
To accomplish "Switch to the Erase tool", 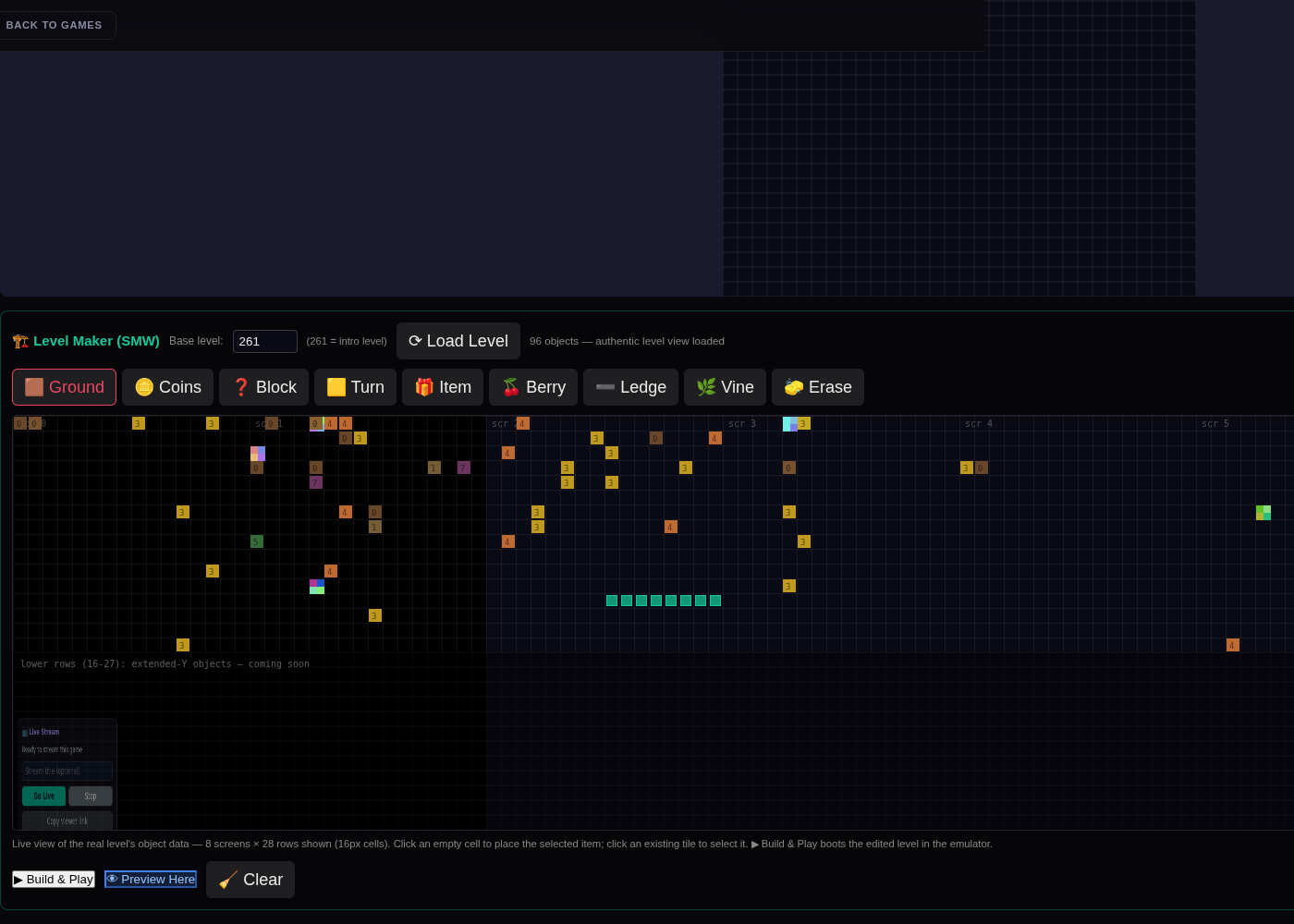I will 818,387.
